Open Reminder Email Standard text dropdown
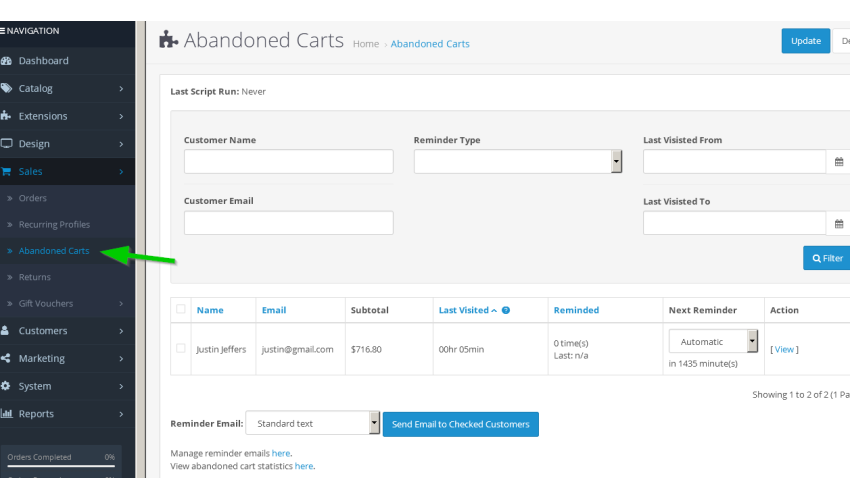Viewport: 850px width, 500px height. [312, 423]
